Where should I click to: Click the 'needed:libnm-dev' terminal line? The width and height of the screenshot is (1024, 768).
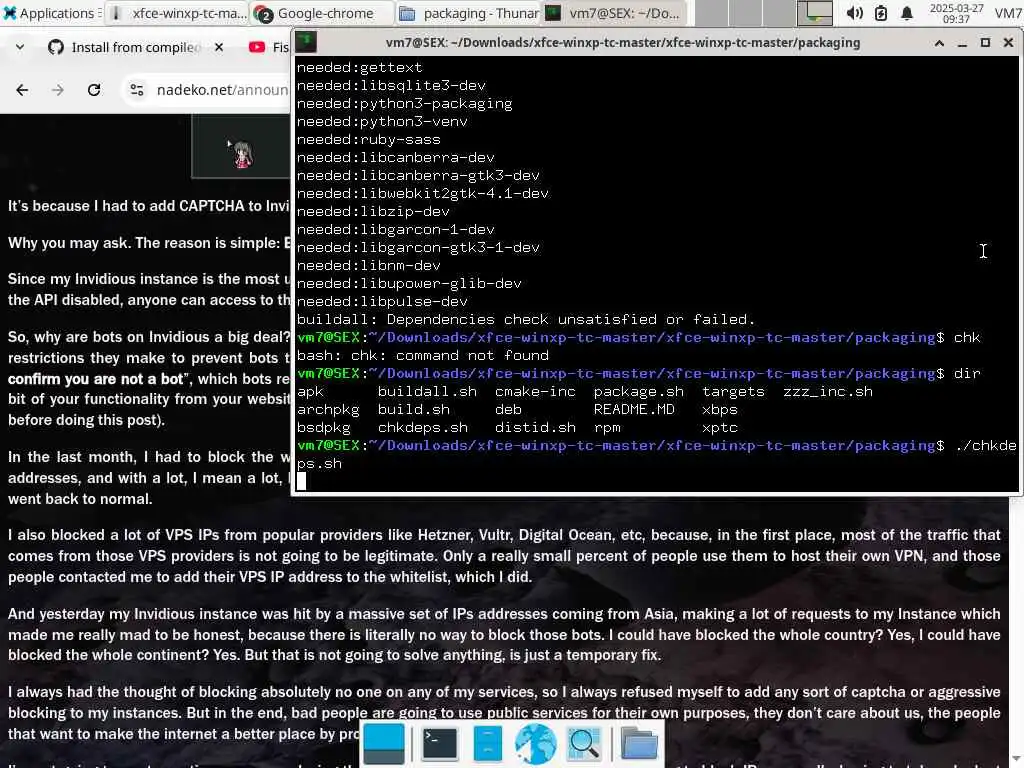tap(368, 266)
